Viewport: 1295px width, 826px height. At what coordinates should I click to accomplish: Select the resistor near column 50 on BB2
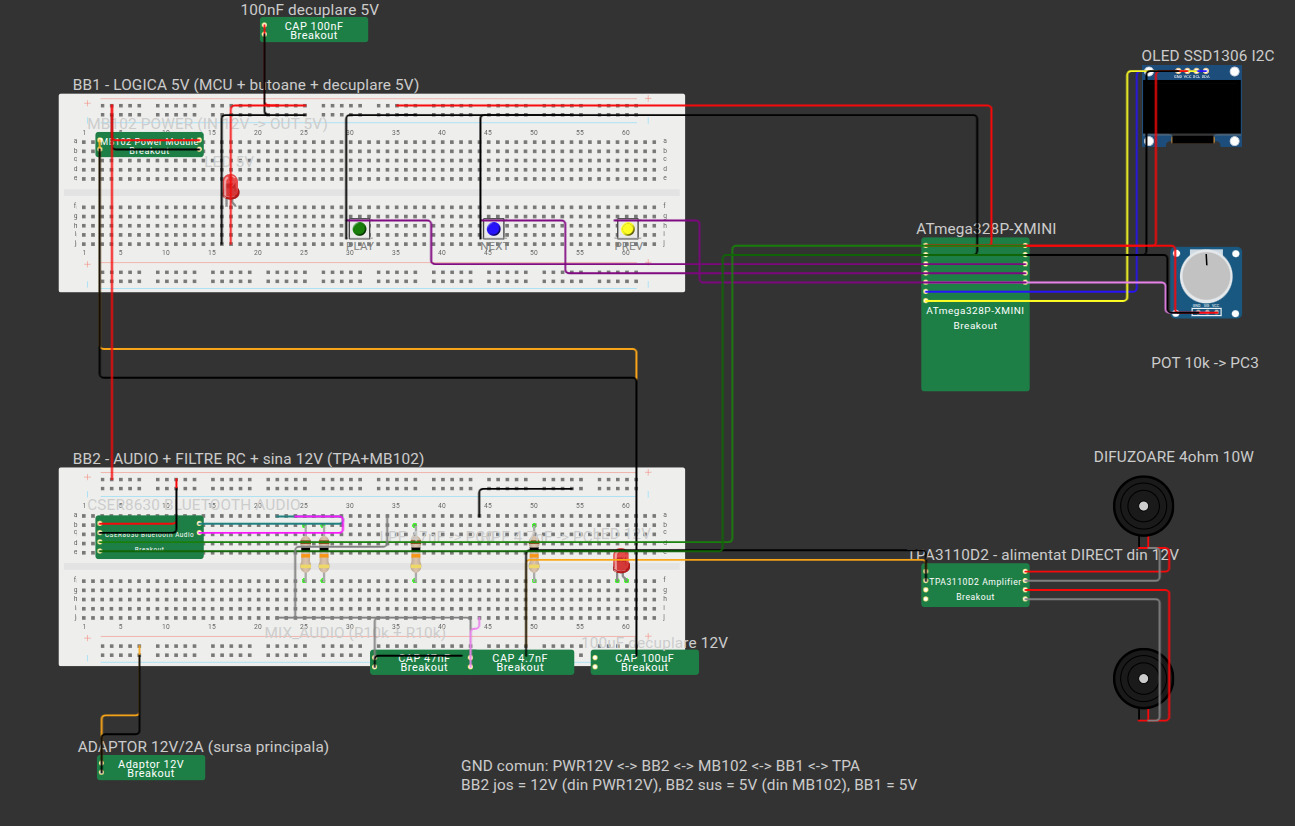pos(533,555)
